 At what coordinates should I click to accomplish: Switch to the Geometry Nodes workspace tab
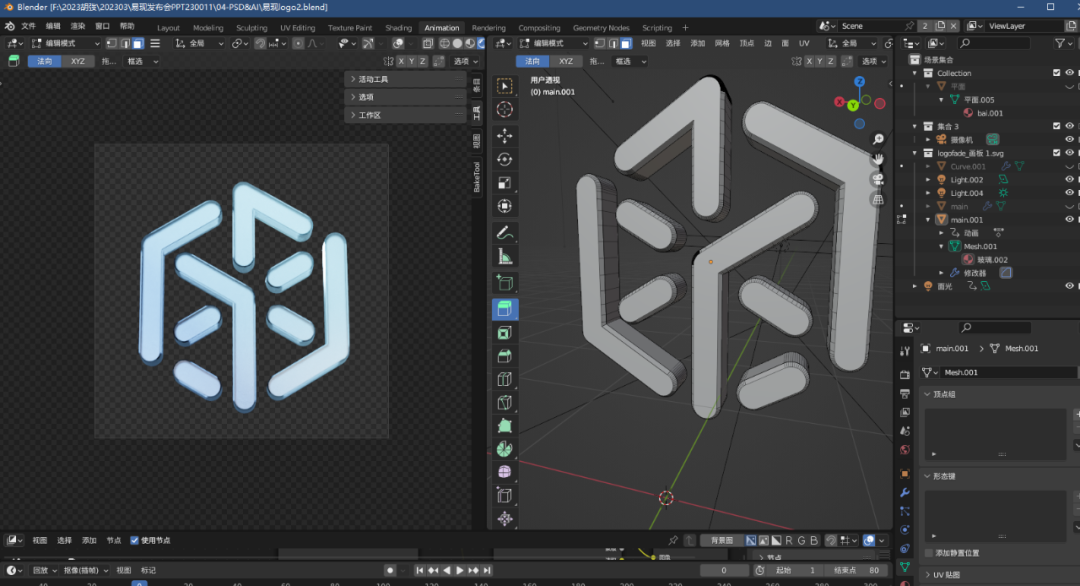pos(601,28)
